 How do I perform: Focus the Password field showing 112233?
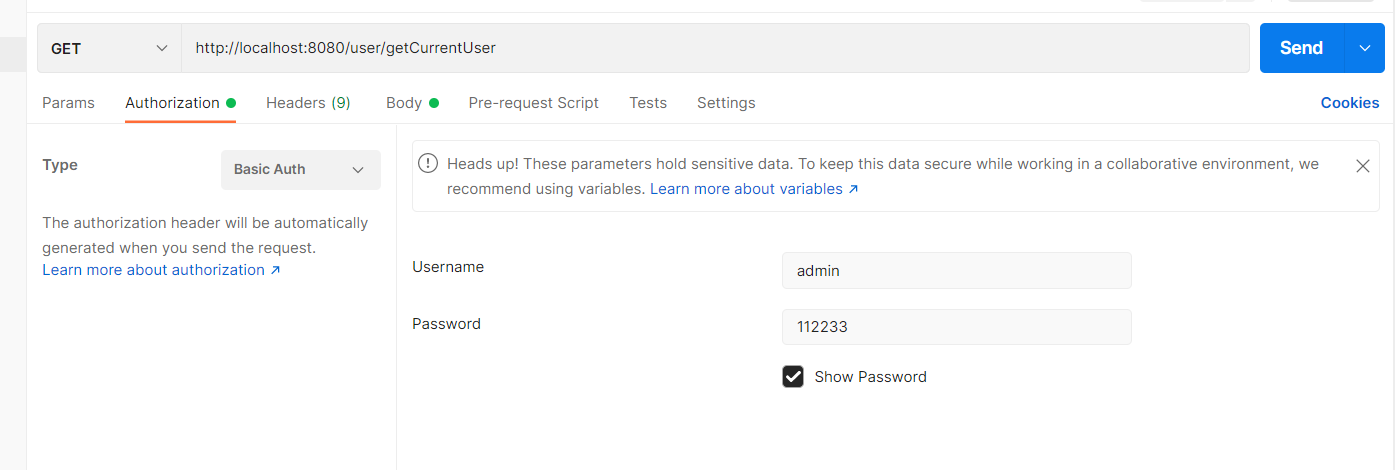(957, 327)
